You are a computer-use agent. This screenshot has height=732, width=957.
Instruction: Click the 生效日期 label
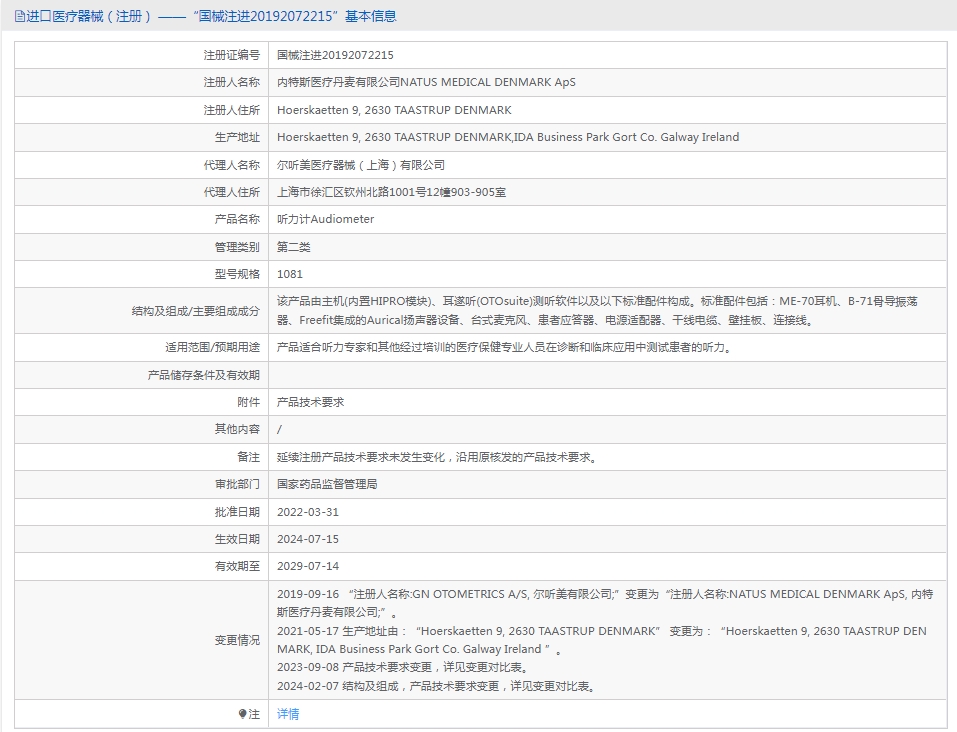[x=237, y=539]
